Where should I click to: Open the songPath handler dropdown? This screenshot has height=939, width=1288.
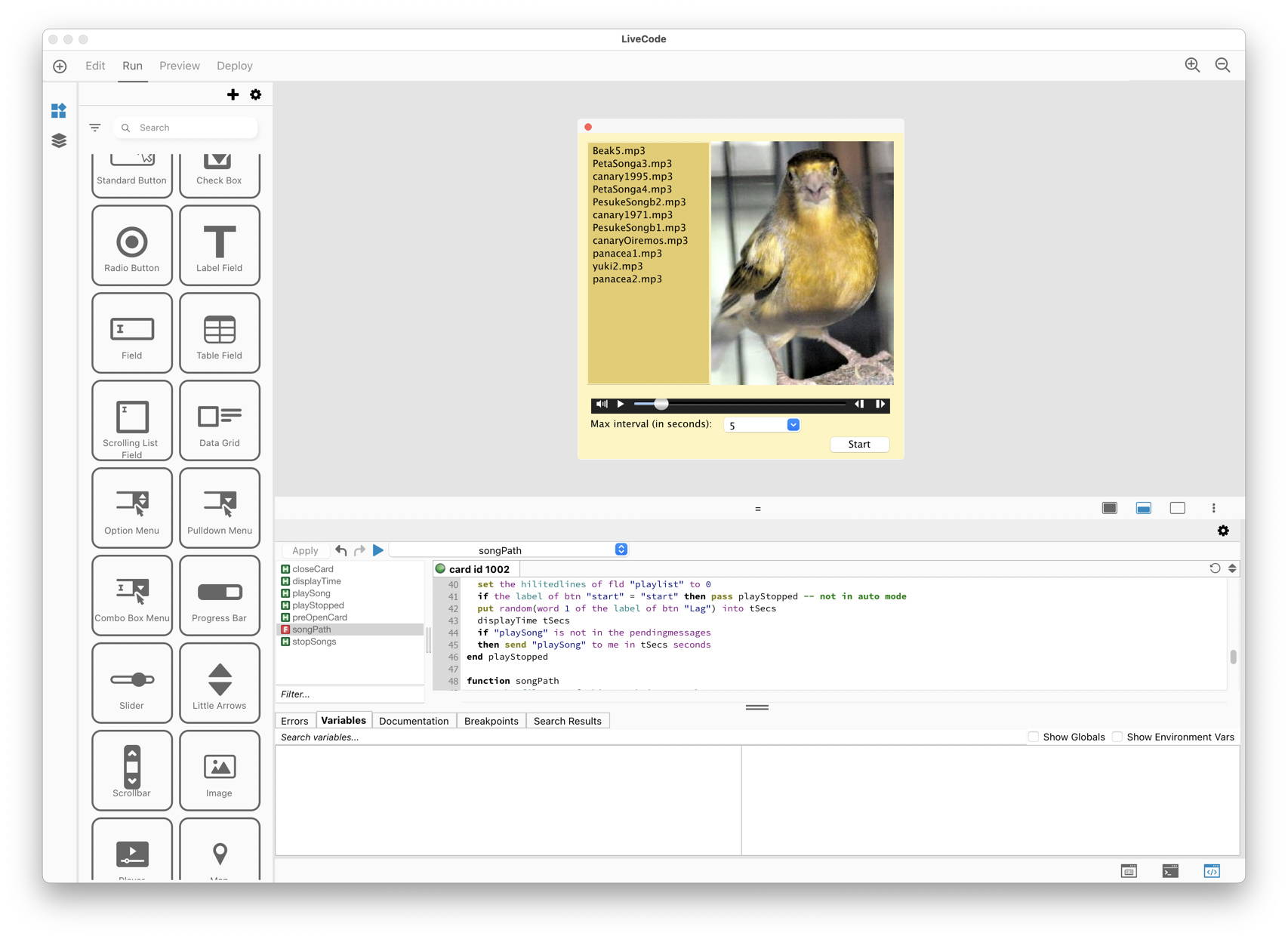621,550
